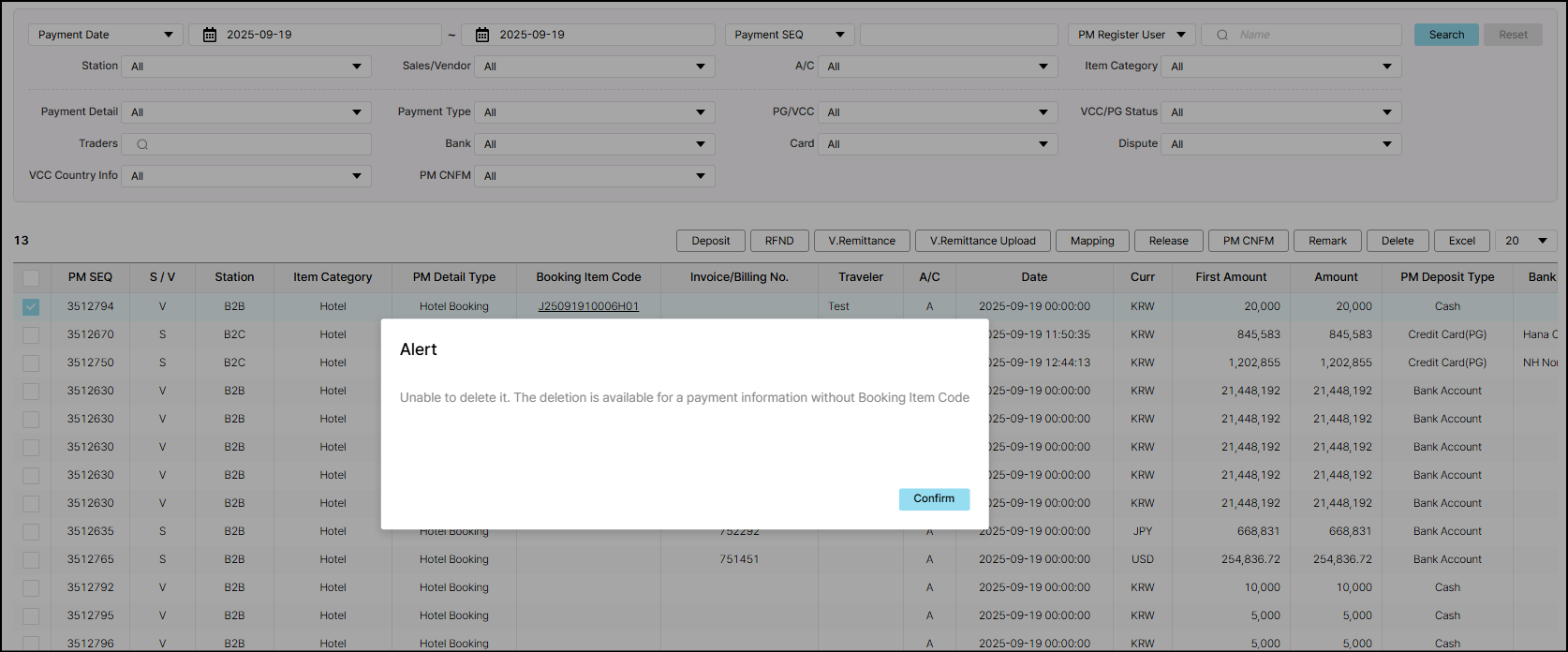Open the Payment Date dropdown
The width and height of the screenshot is (1568, 652).
click(x=106, y=35)
